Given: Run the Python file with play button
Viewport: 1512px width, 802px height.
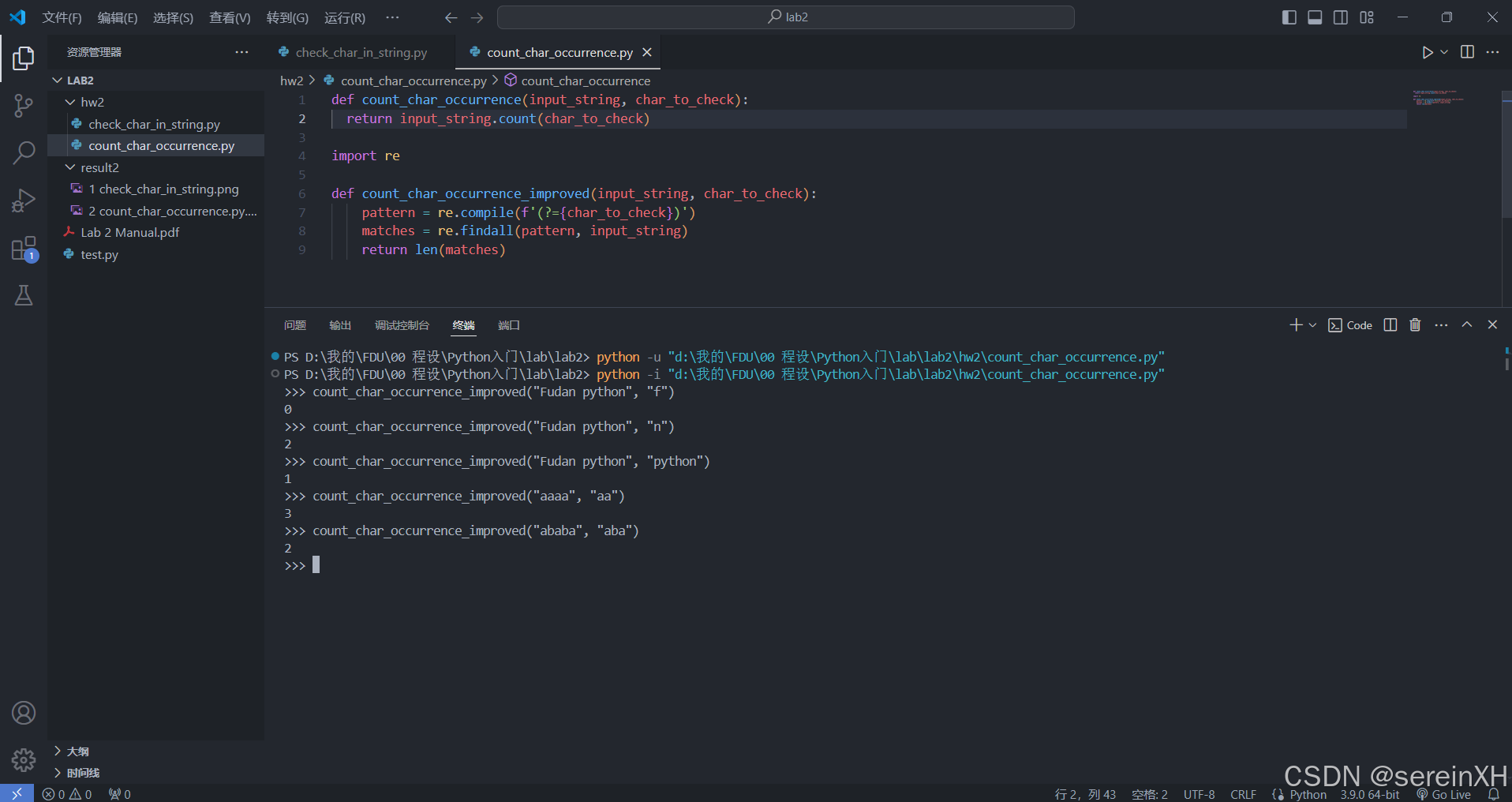Looking at the screenshot, I should point(1427,52).
